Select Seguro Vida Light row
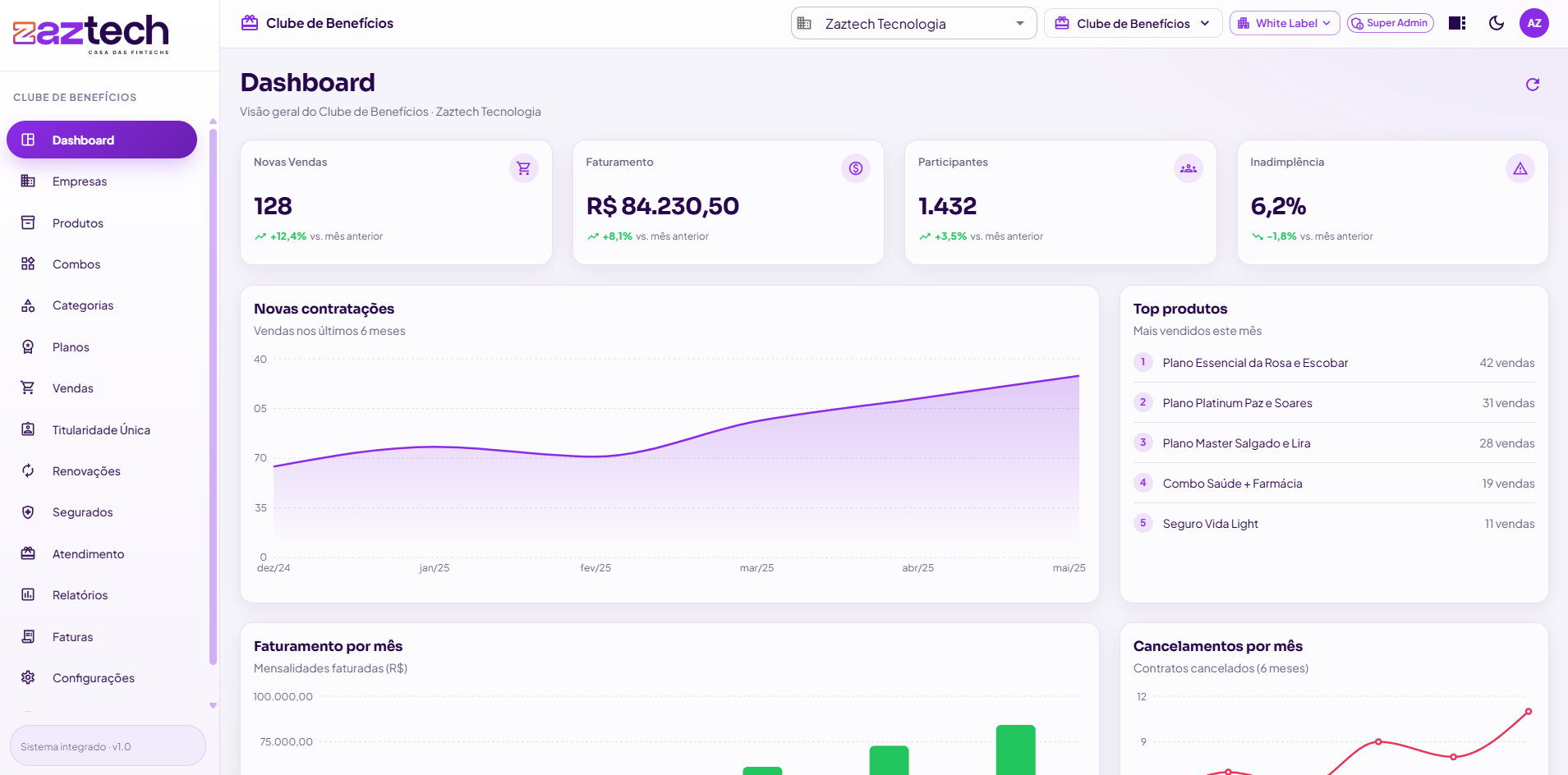 (1334, 524)
